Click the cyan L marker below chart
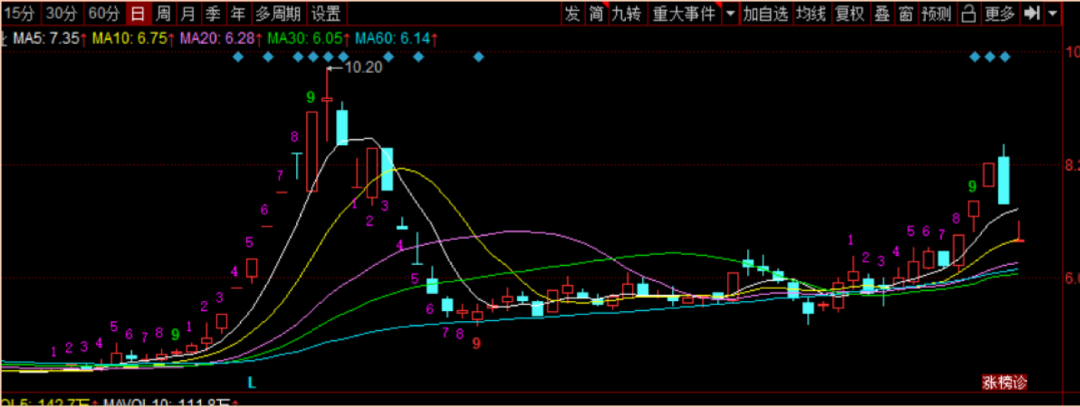This screenshot has width=1080, height=407. (x=252, y=382)
